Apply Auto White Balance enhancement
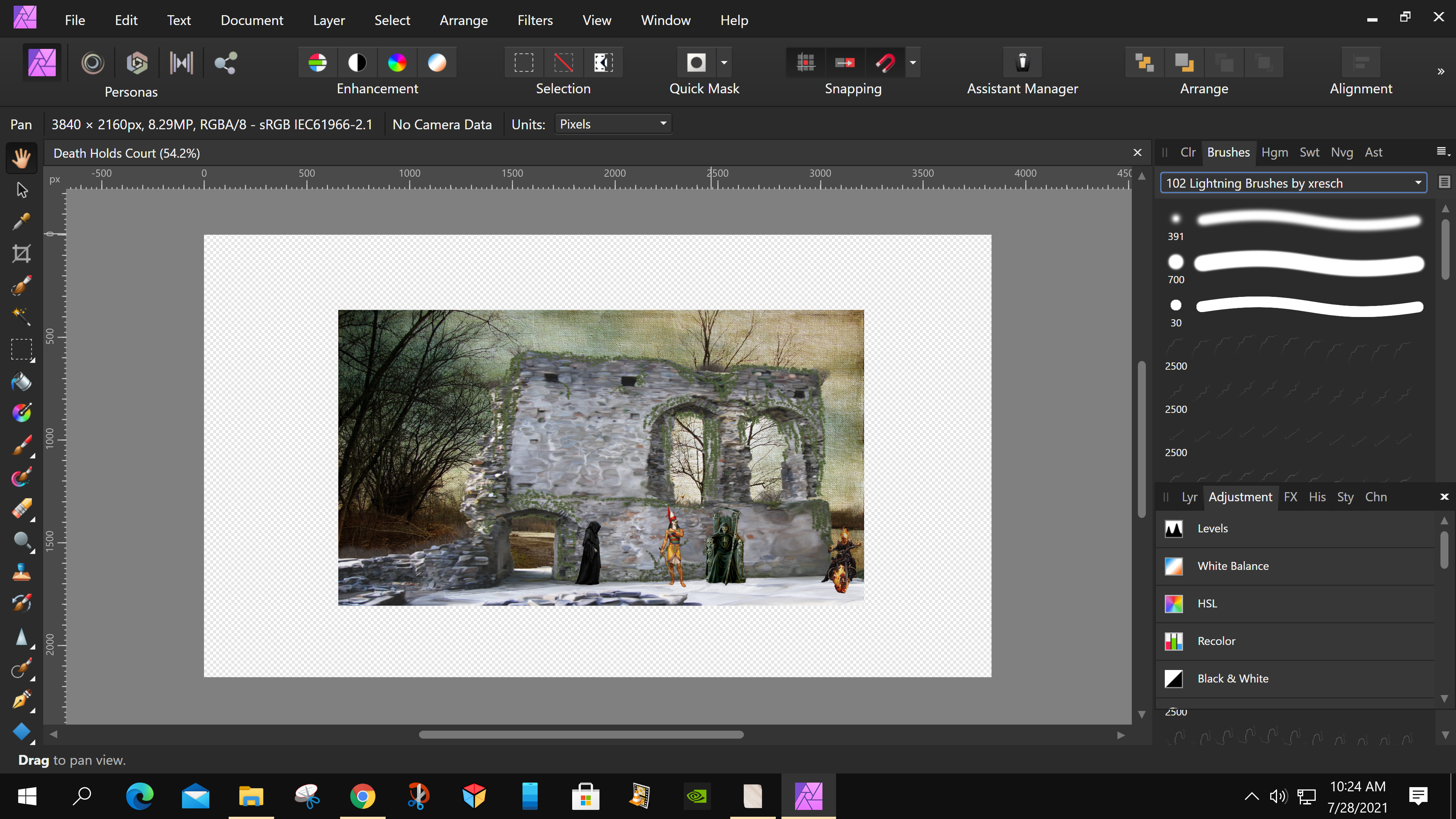Viewport: 1456px width, 819px height. coord(437,62)
